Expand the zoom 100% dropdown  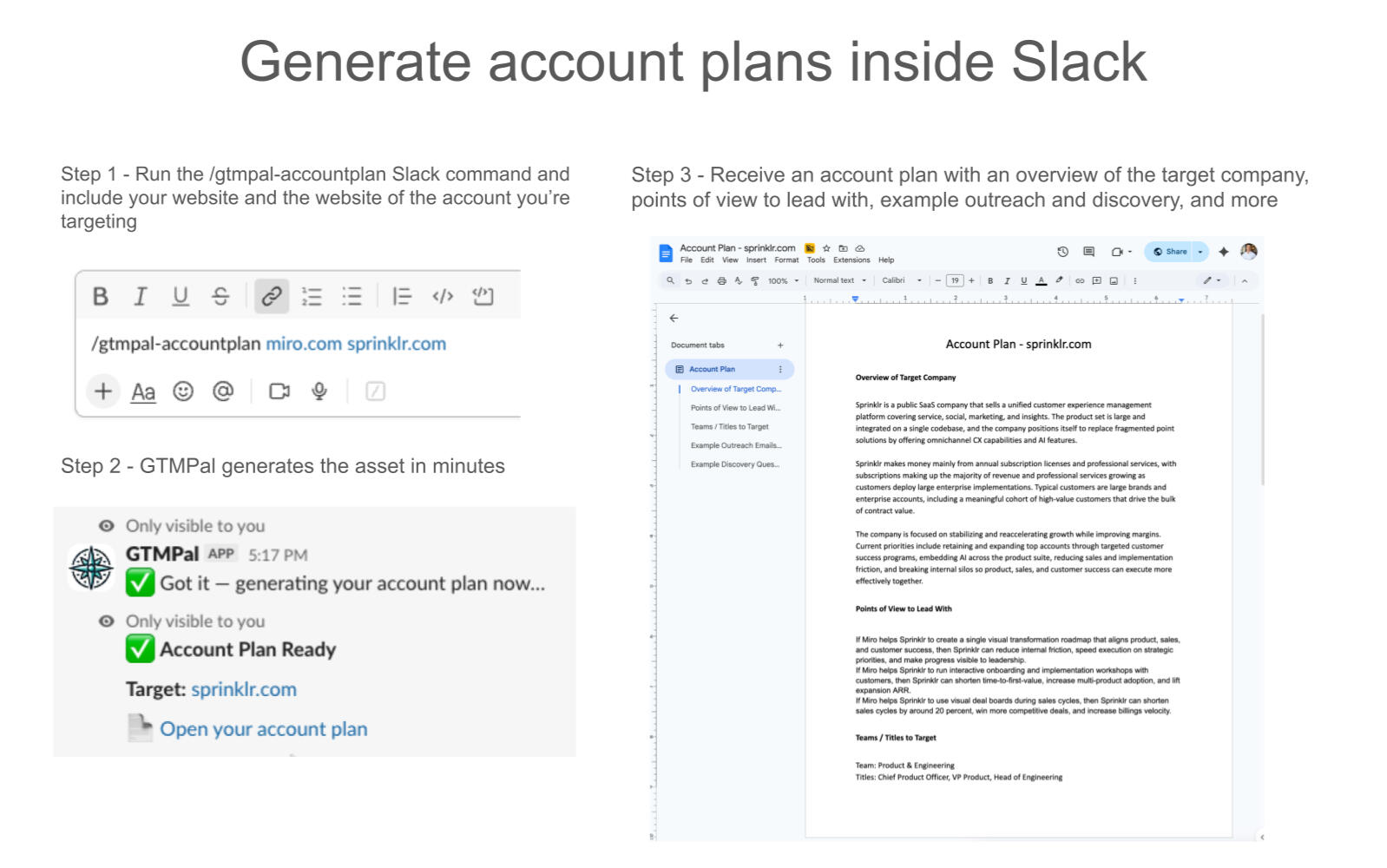782,280
